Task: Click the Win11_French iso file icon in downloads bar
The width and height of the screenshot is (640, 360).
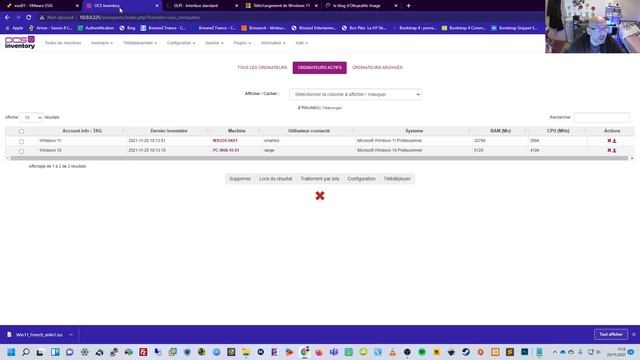Action: [x=9, y=334]
